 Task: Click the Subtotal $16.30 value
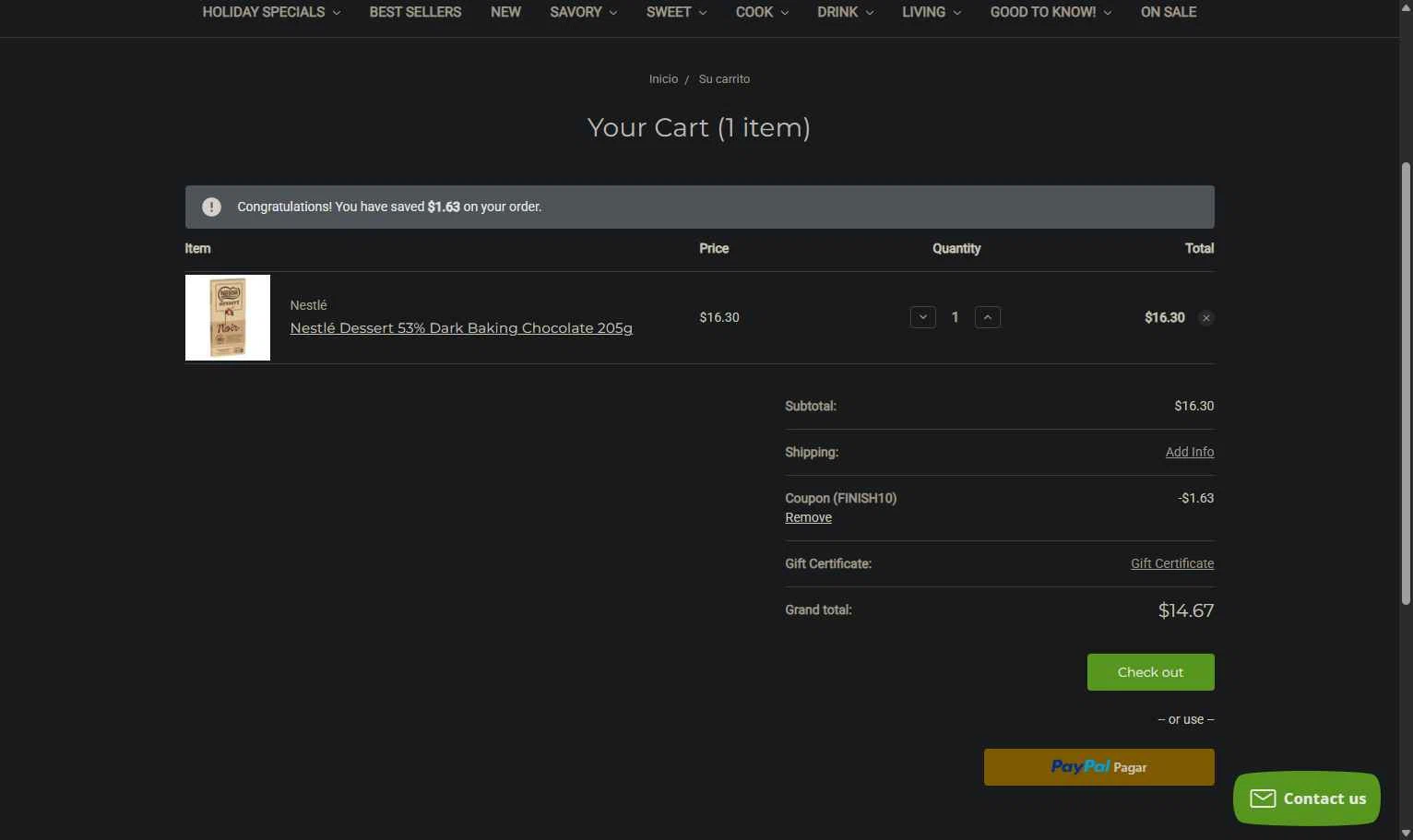1193,406
